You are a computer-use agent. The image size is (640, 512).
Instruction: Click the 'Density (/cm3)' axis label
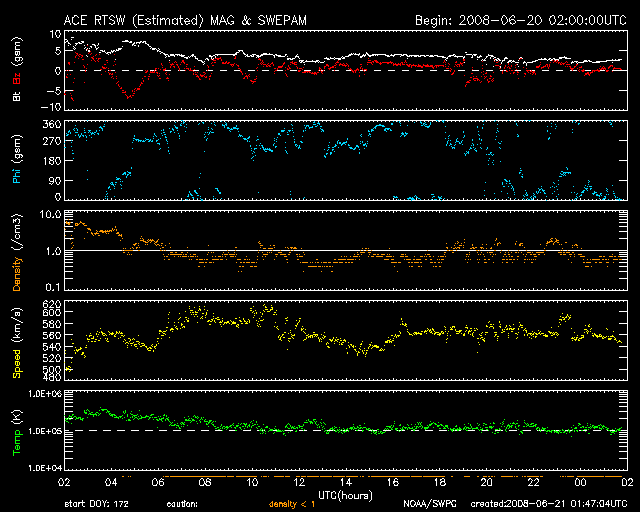point(17,252)
